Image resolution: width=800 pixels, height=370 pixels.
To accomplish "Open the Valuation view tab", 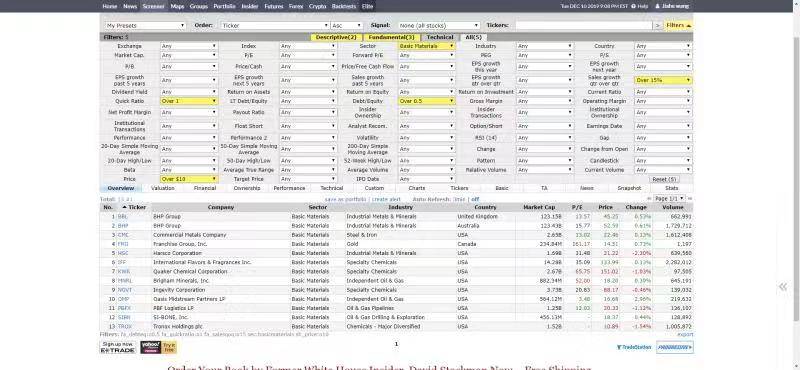I will (163, 188).
